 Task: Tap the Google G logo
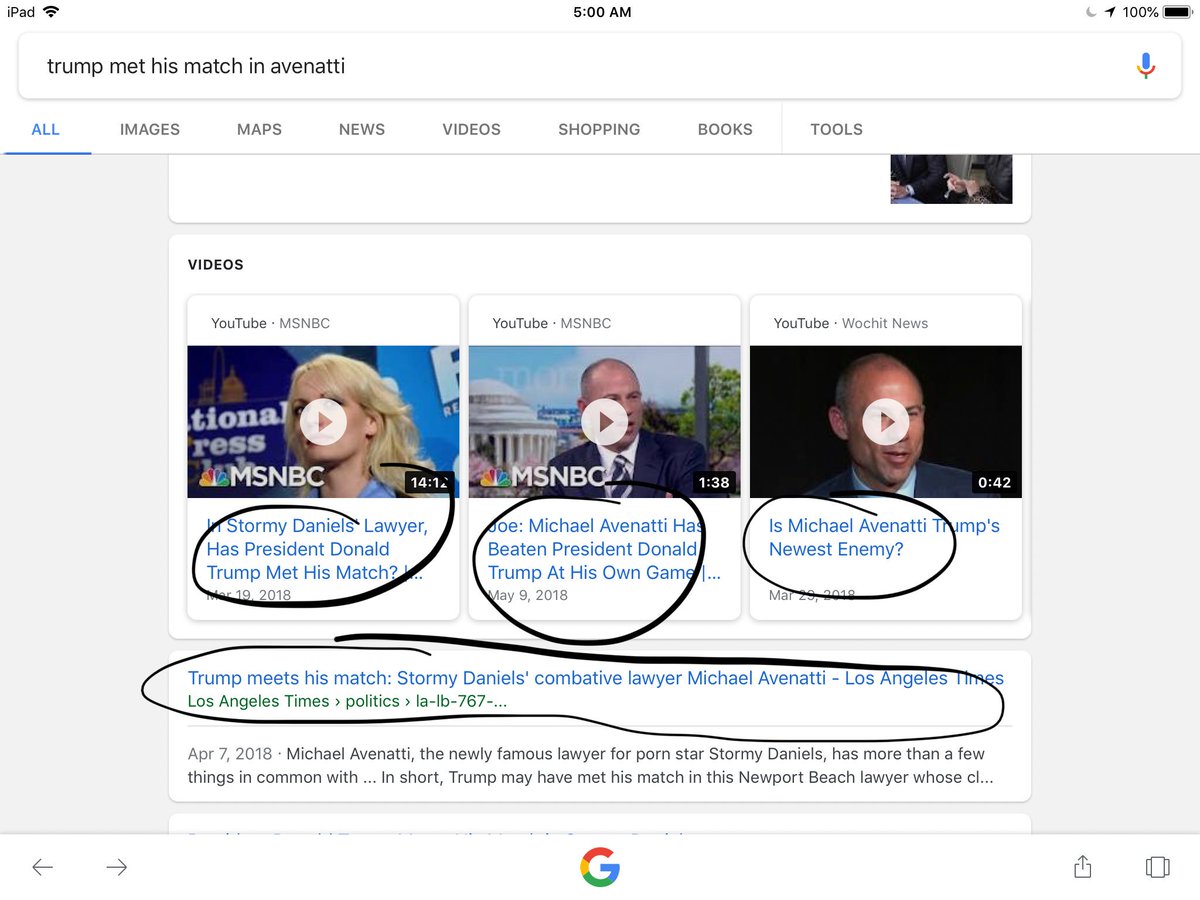(x=600, y=867)
